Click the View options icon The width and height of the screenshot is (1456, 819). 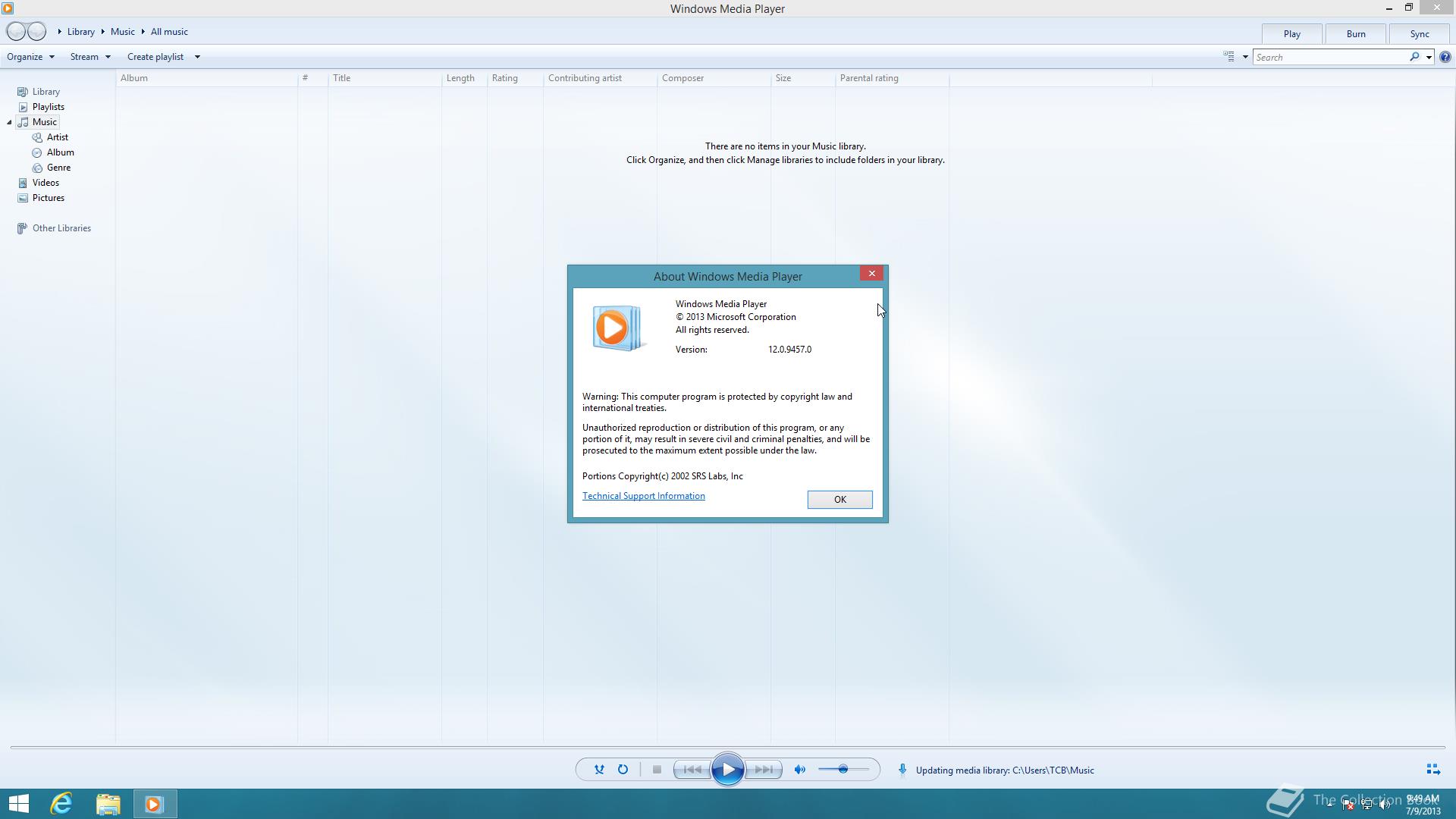point(1228,57)
